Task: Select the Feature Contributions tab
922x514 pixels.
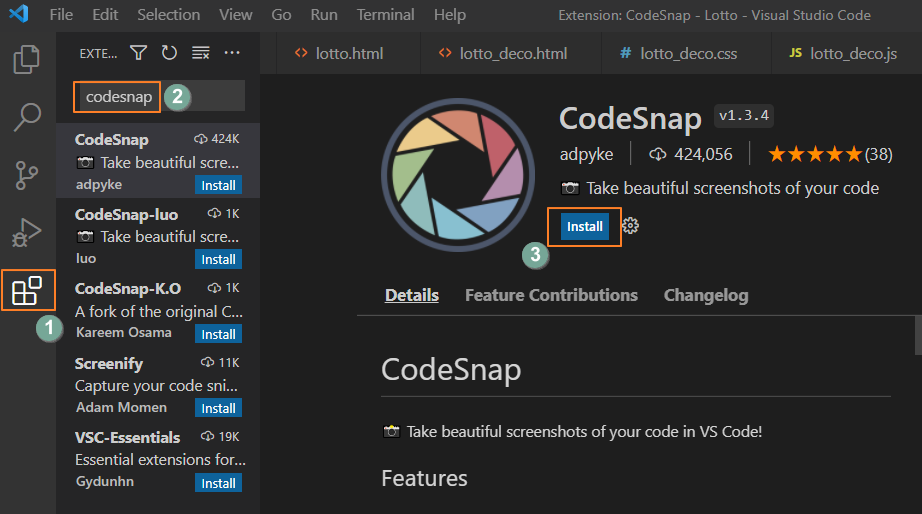Action: (x=551, y=295)
